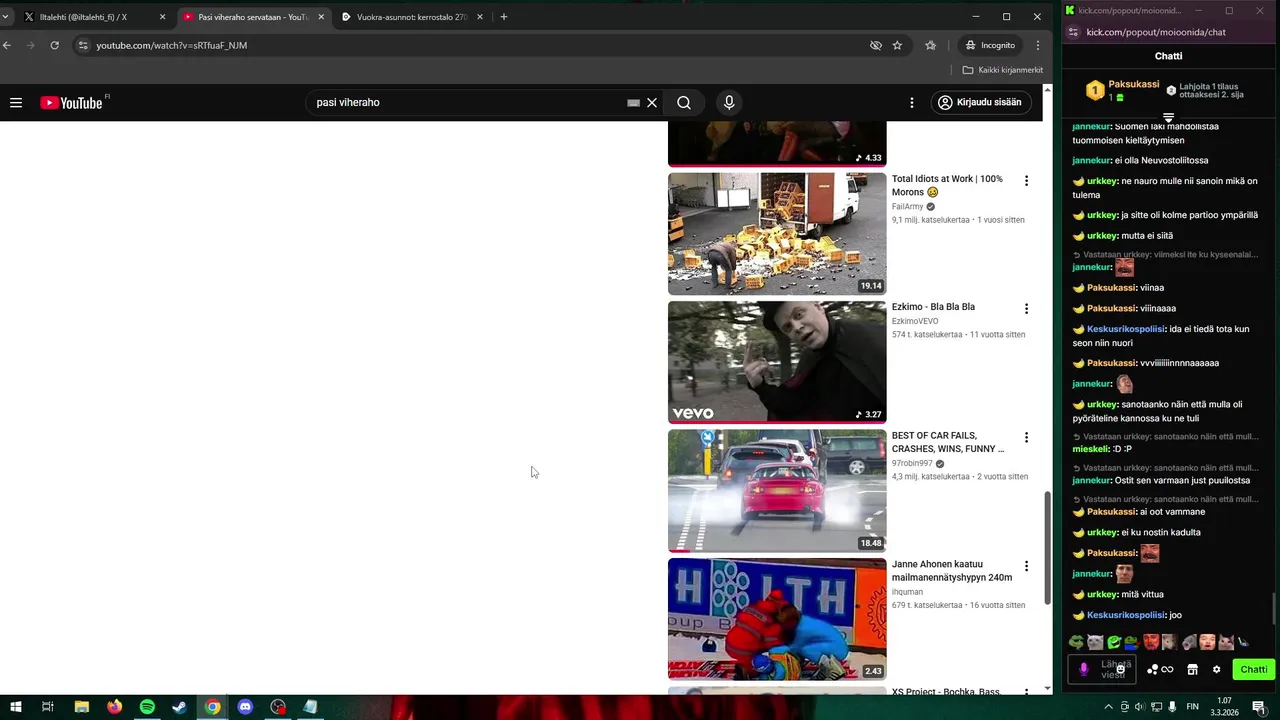This screenshot has height=720, width=1280.
Task: Open the EzkimoVEVO channel link
Action: click(x=915, y=321)
